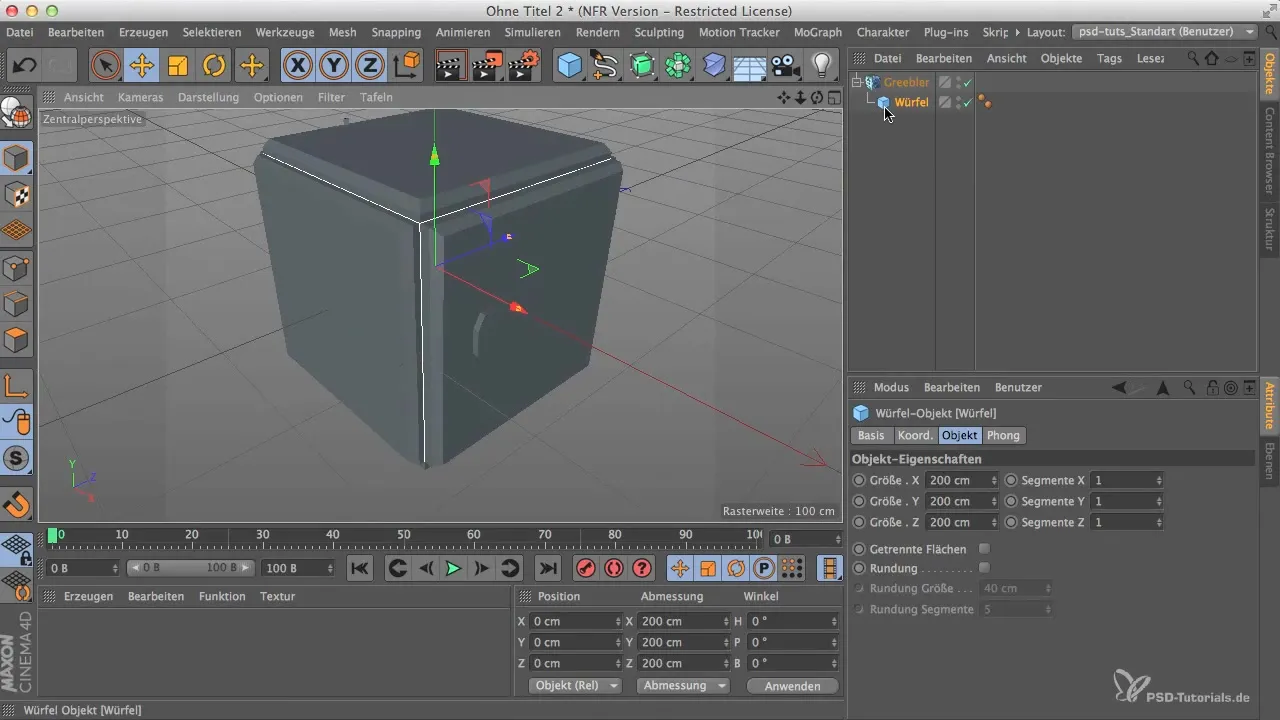Enable edges mode
The image size is (1280, 720).
(17, 304)
